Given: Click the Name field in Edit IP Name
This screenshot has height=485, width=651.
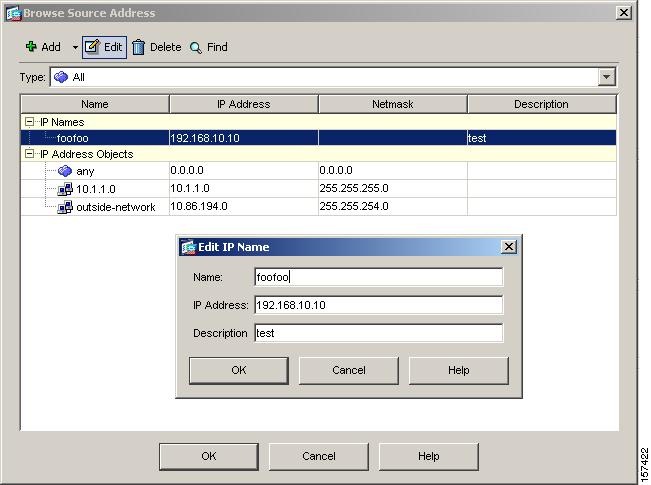Looking at the screenshot, I should pos(378,277).
